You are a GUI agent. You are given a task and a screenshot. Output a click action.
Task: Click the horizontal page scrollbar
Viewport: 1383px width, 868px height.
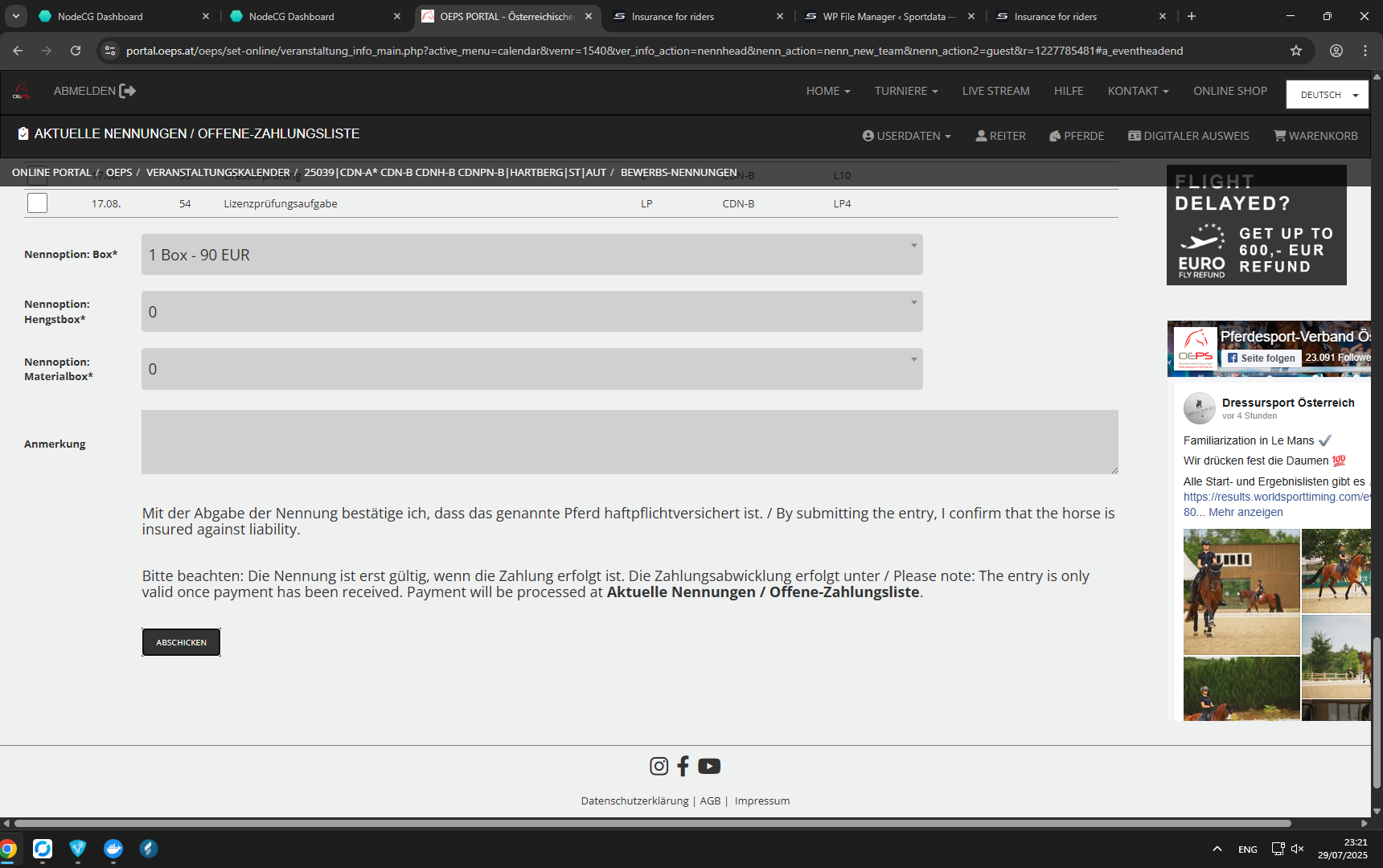652,823
